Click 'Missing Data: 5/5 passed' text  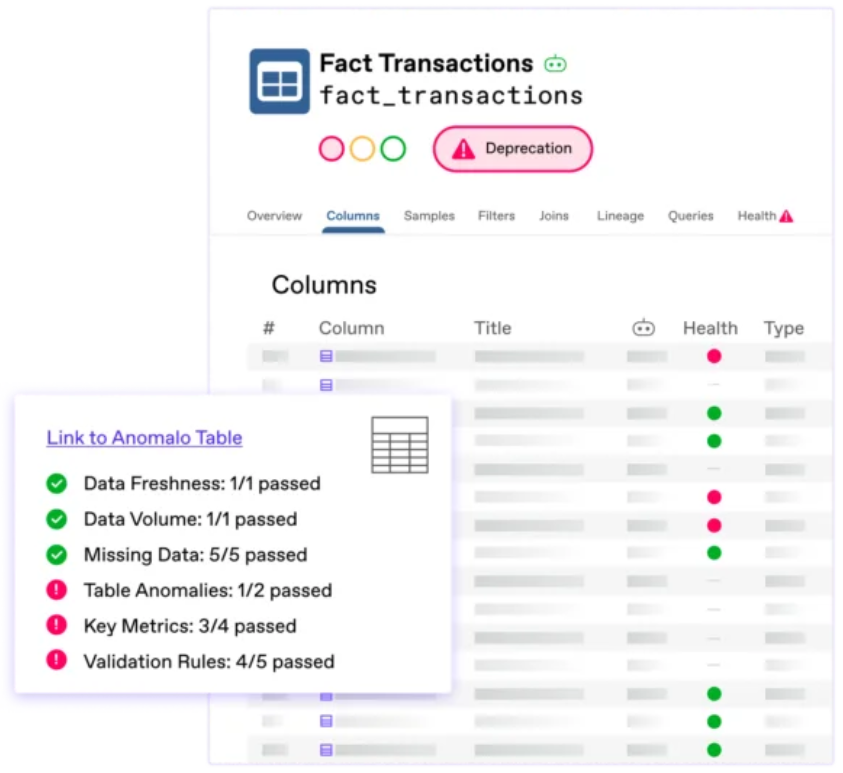coord(196,555)
